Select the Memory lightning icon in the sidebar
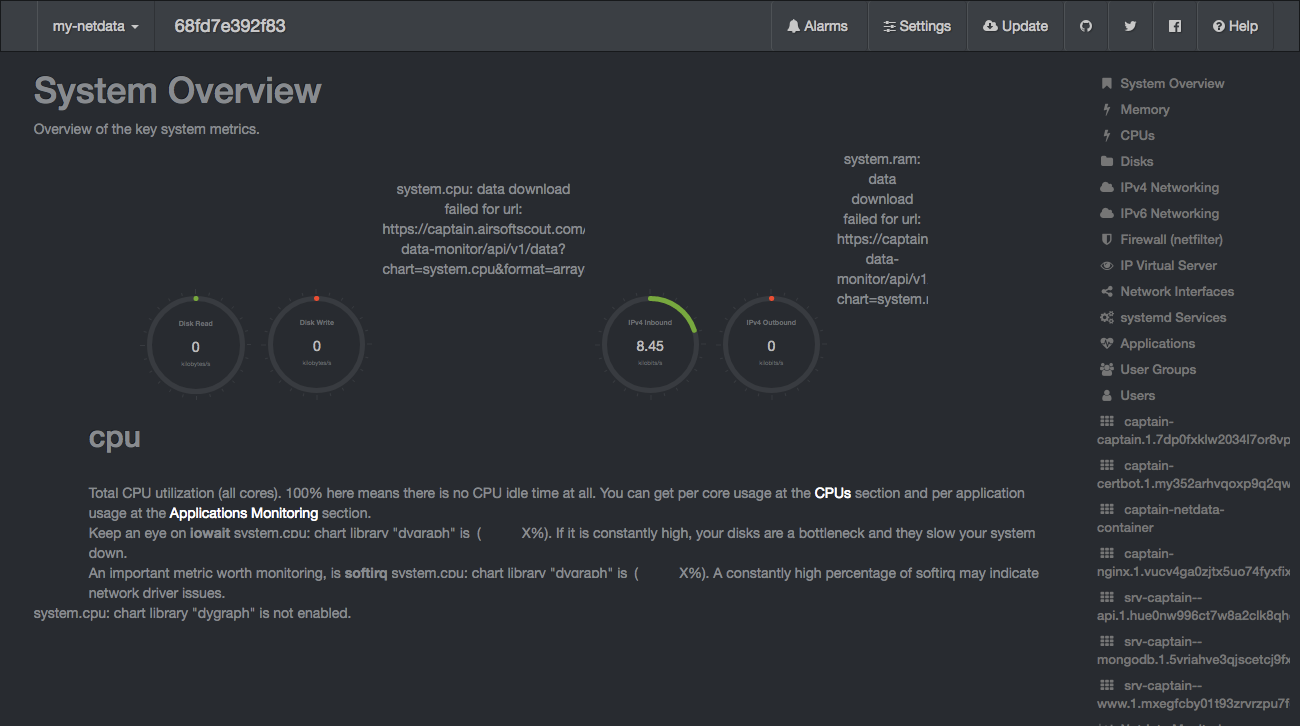Image resolution: width=1300 pixels, height=726 pixels. 1106,109
